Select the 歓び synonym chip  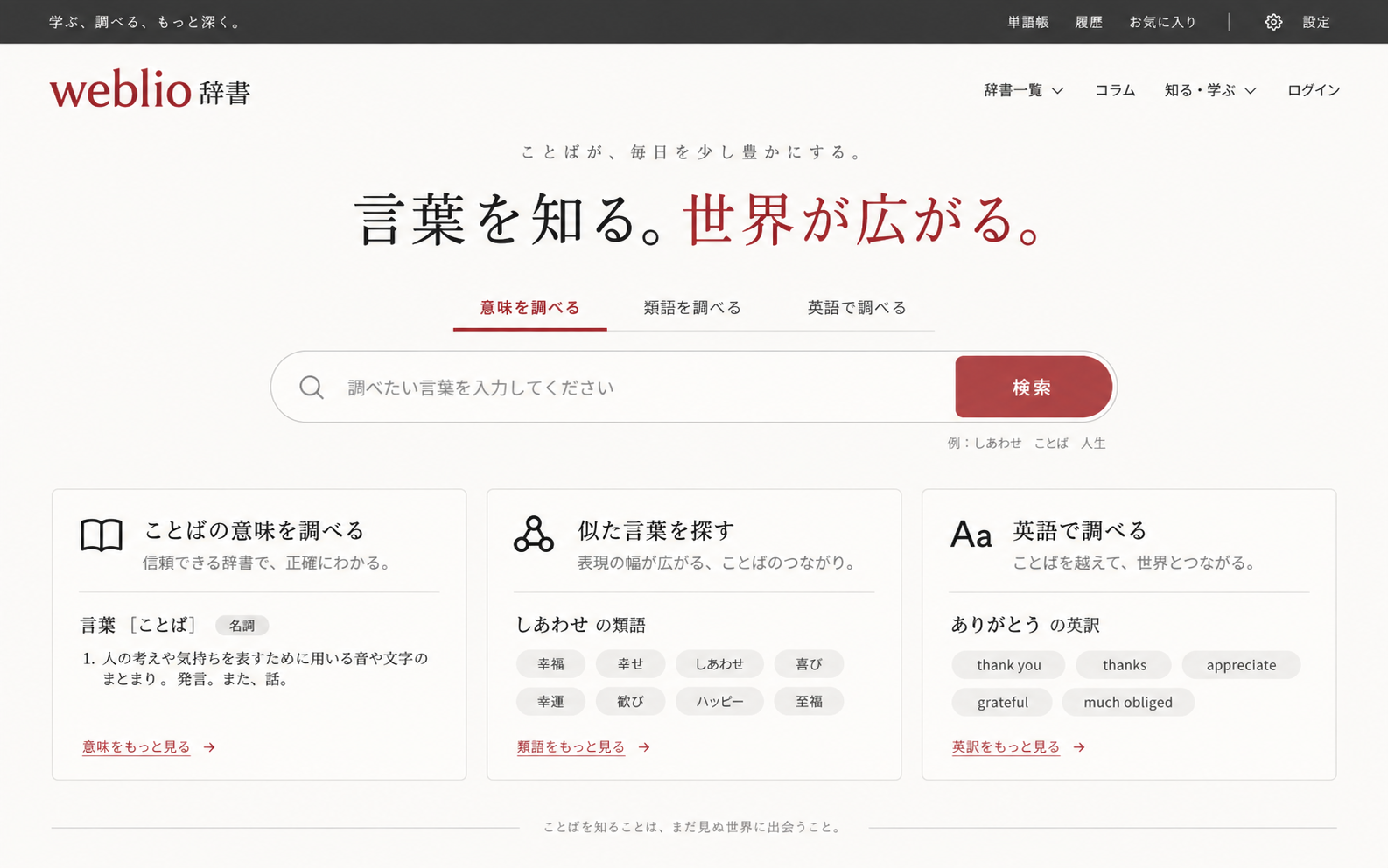tap(630, 702)
